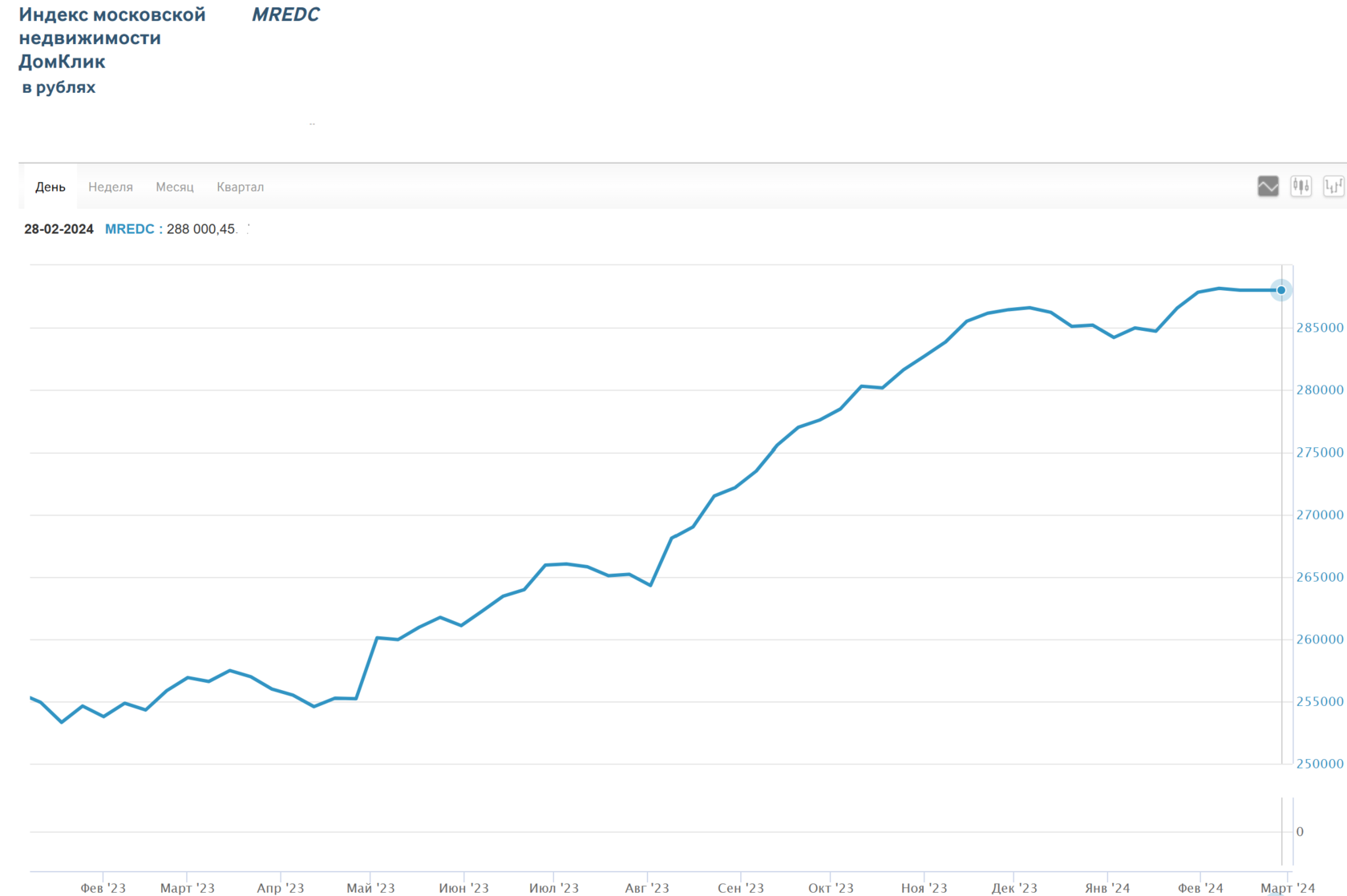1347x896 pixels.
Task: Click the value 288 000,45 in legend
Action: click(201, 229)
